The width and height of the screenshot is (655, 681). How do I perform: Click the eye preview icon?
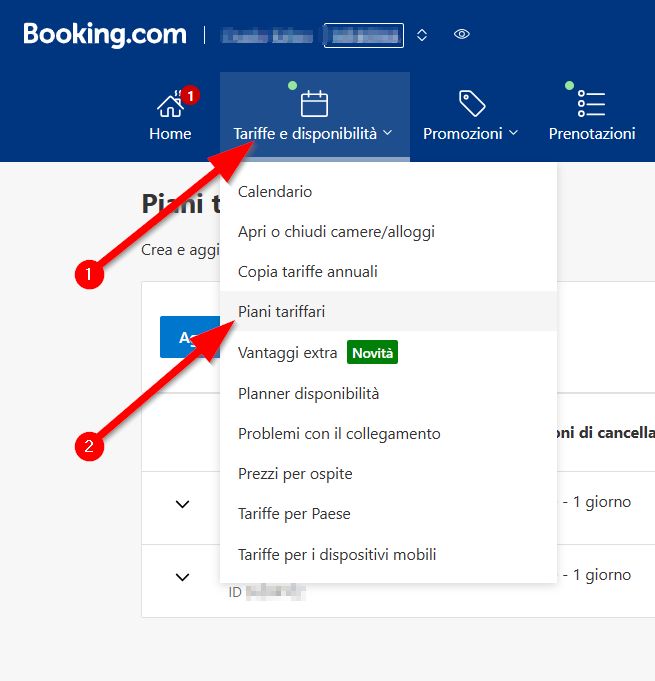click(462, 34)
